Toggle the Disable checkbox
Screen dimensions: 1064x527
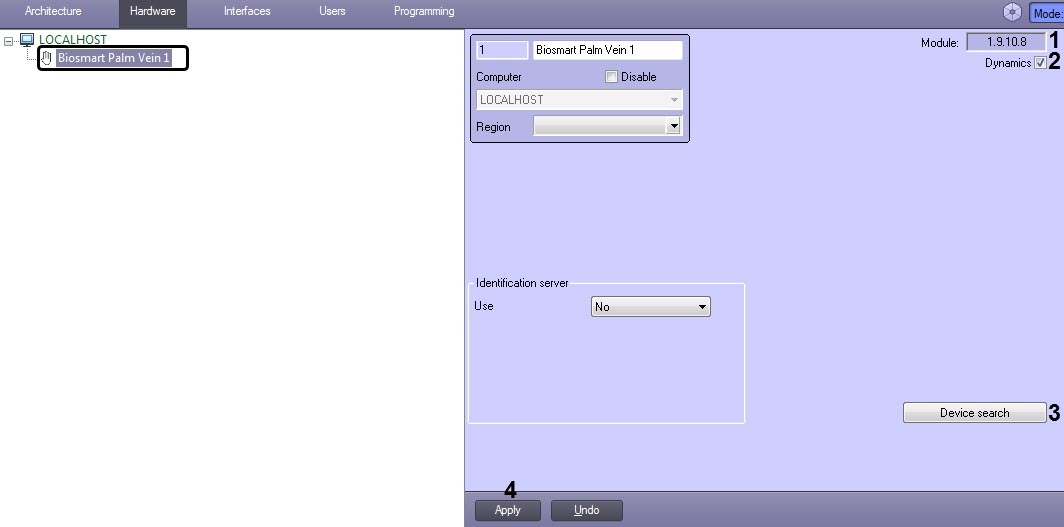[x=611, y=77]
